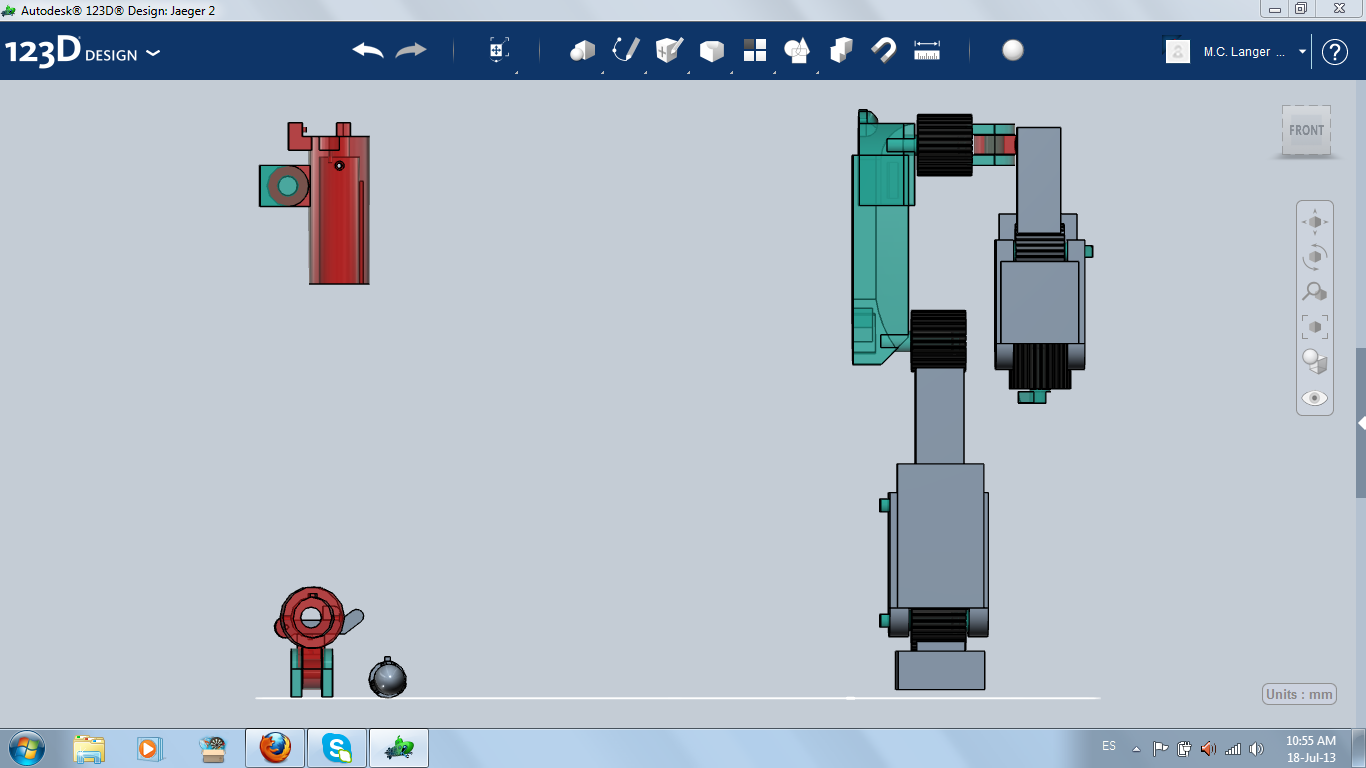This screenshot has height=768, width=1366.
Task: Open the Grouping tools
Action: [798, 51]
